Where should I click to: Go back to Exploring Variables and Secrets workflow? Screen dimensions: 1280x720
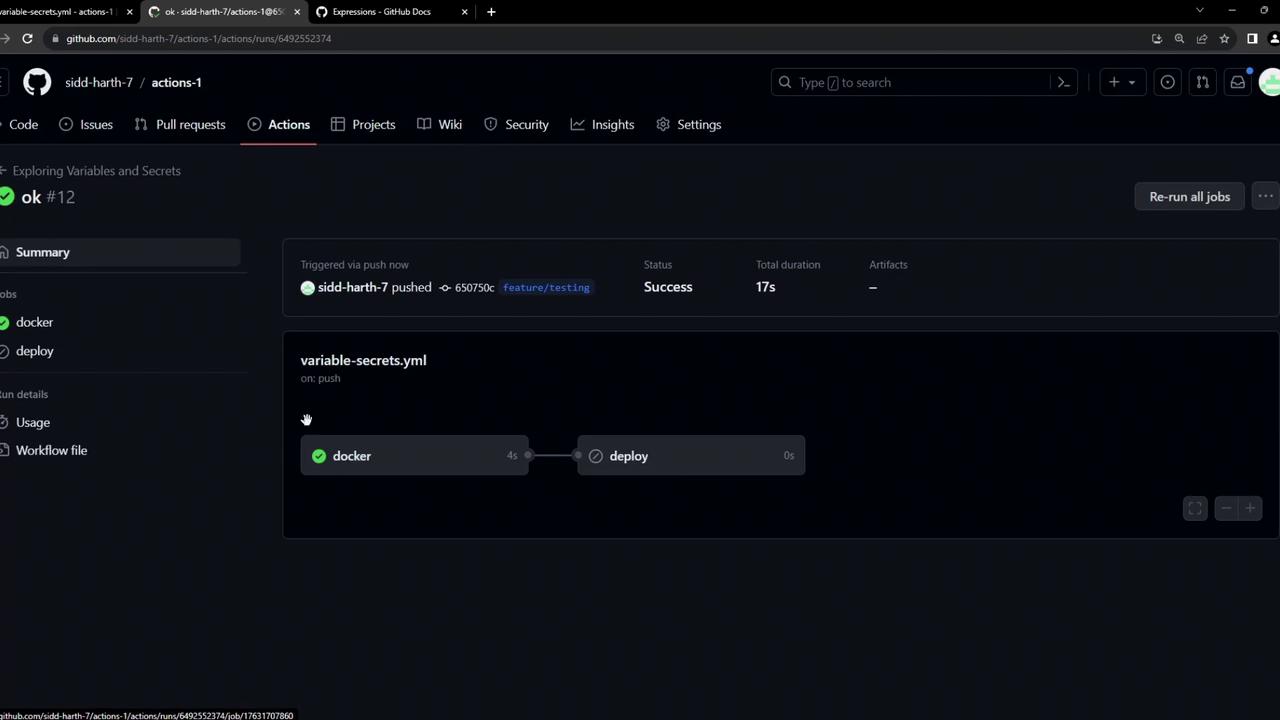96,171
